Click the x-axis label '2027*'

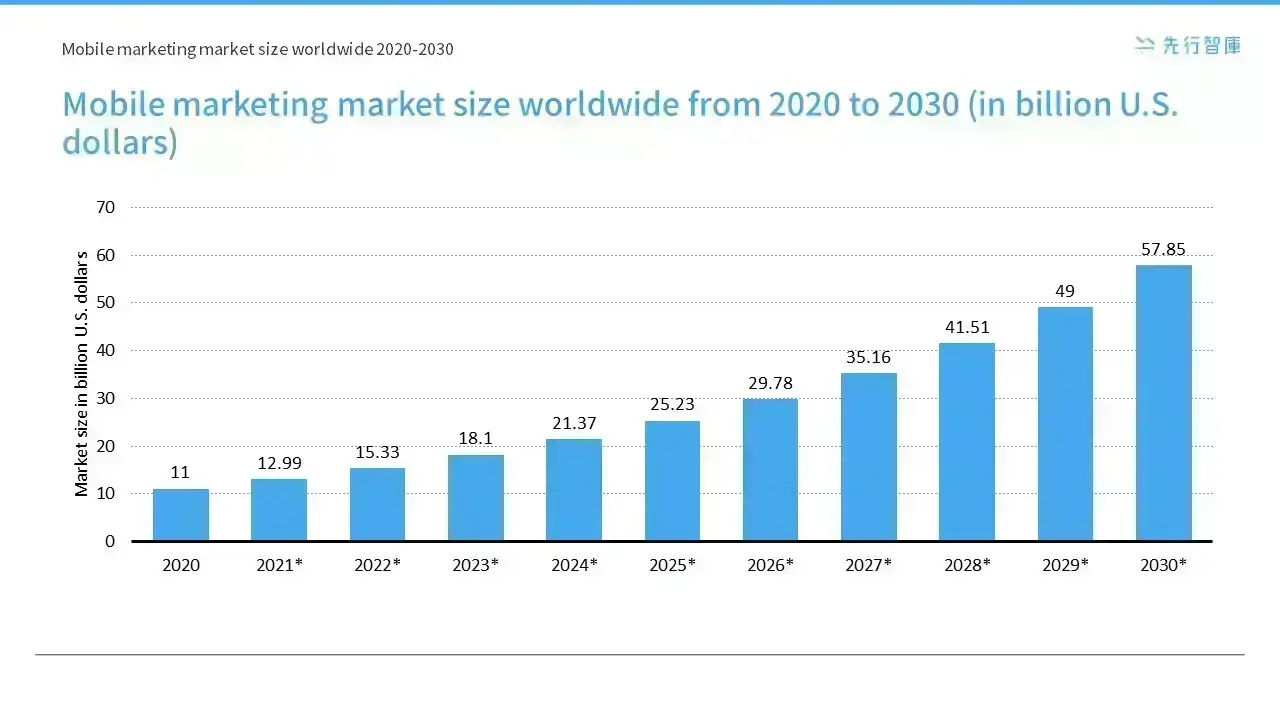point(869,565)
